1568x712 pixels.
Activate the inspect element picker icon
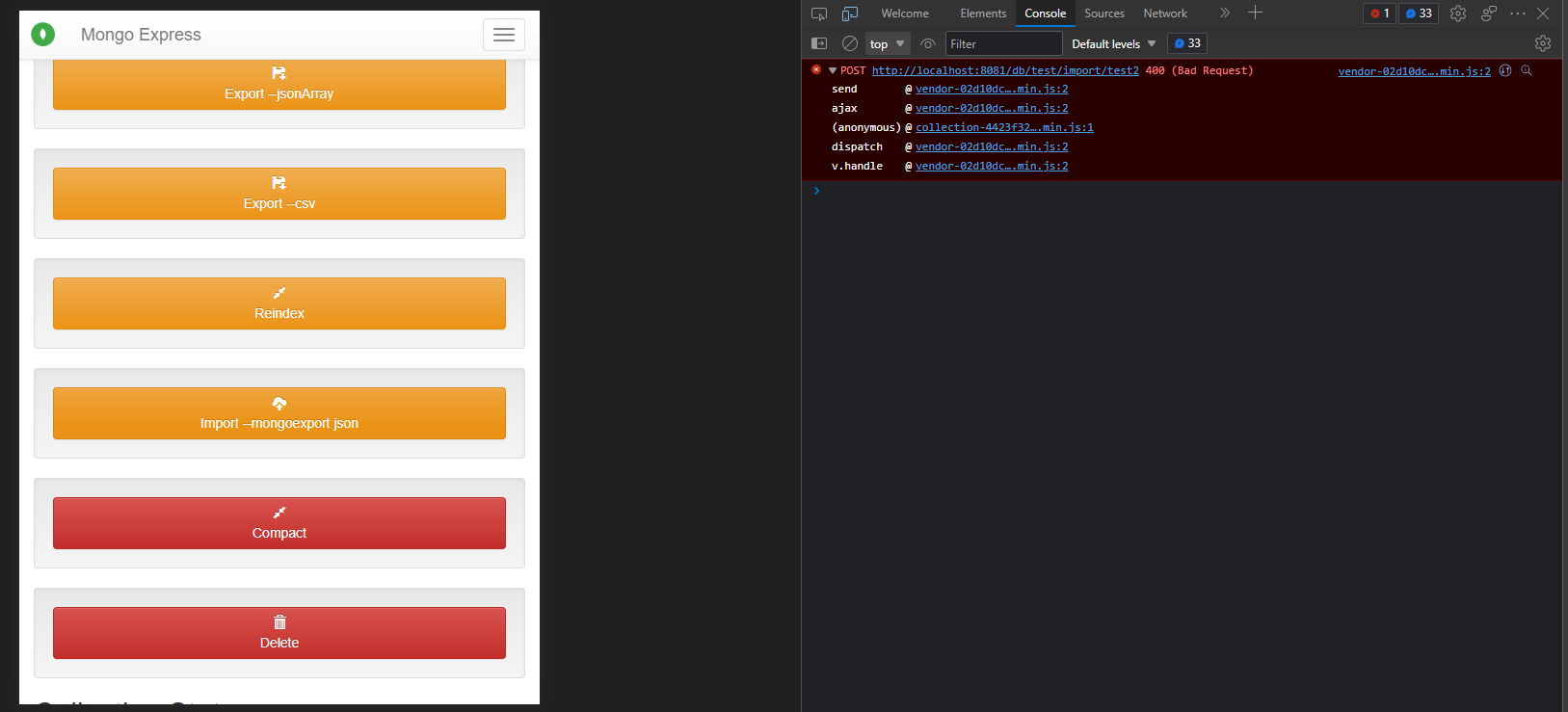[819, 13]
